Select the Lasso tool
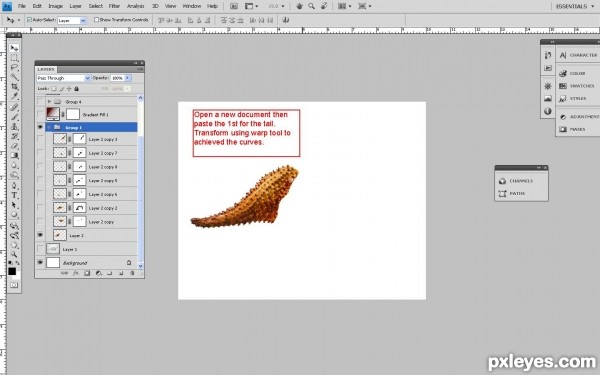This screenshot has width=600, height=375. click(14, 67)
